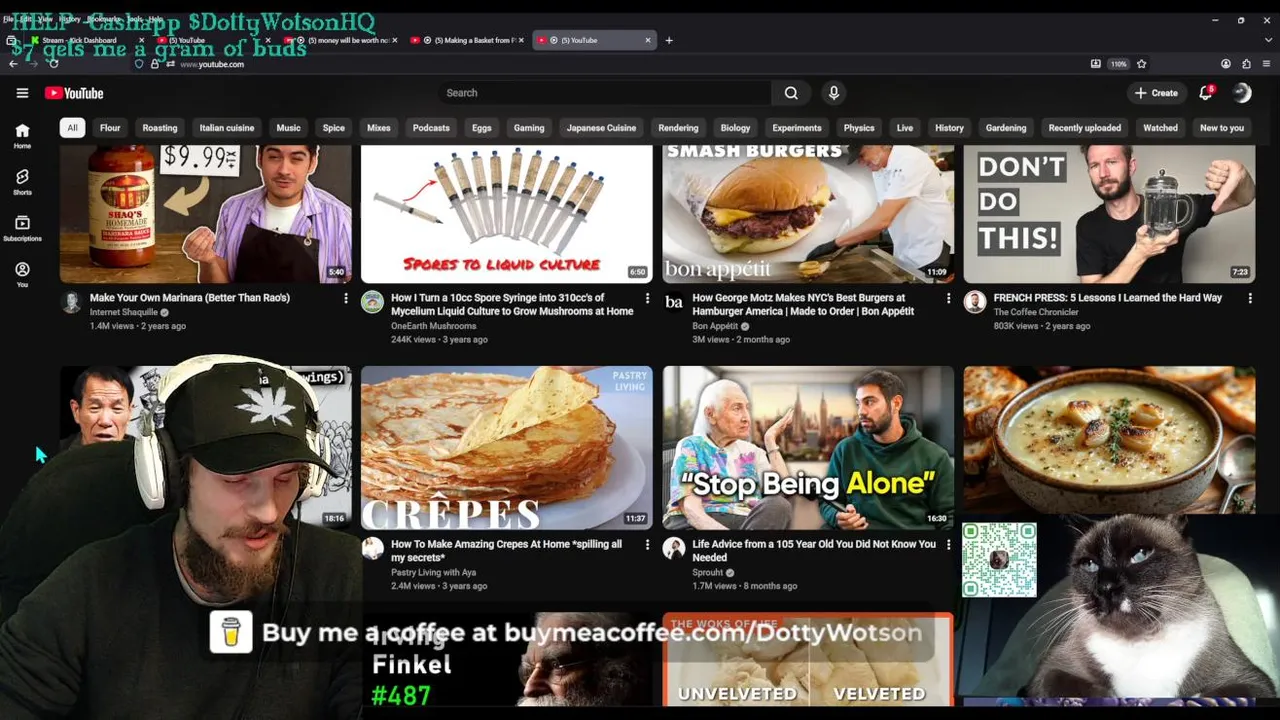Image resolution: width=1280 pixels, height=720 pixels.
Task: Open the Gardening filter chip
Action: coord(1006,128)
